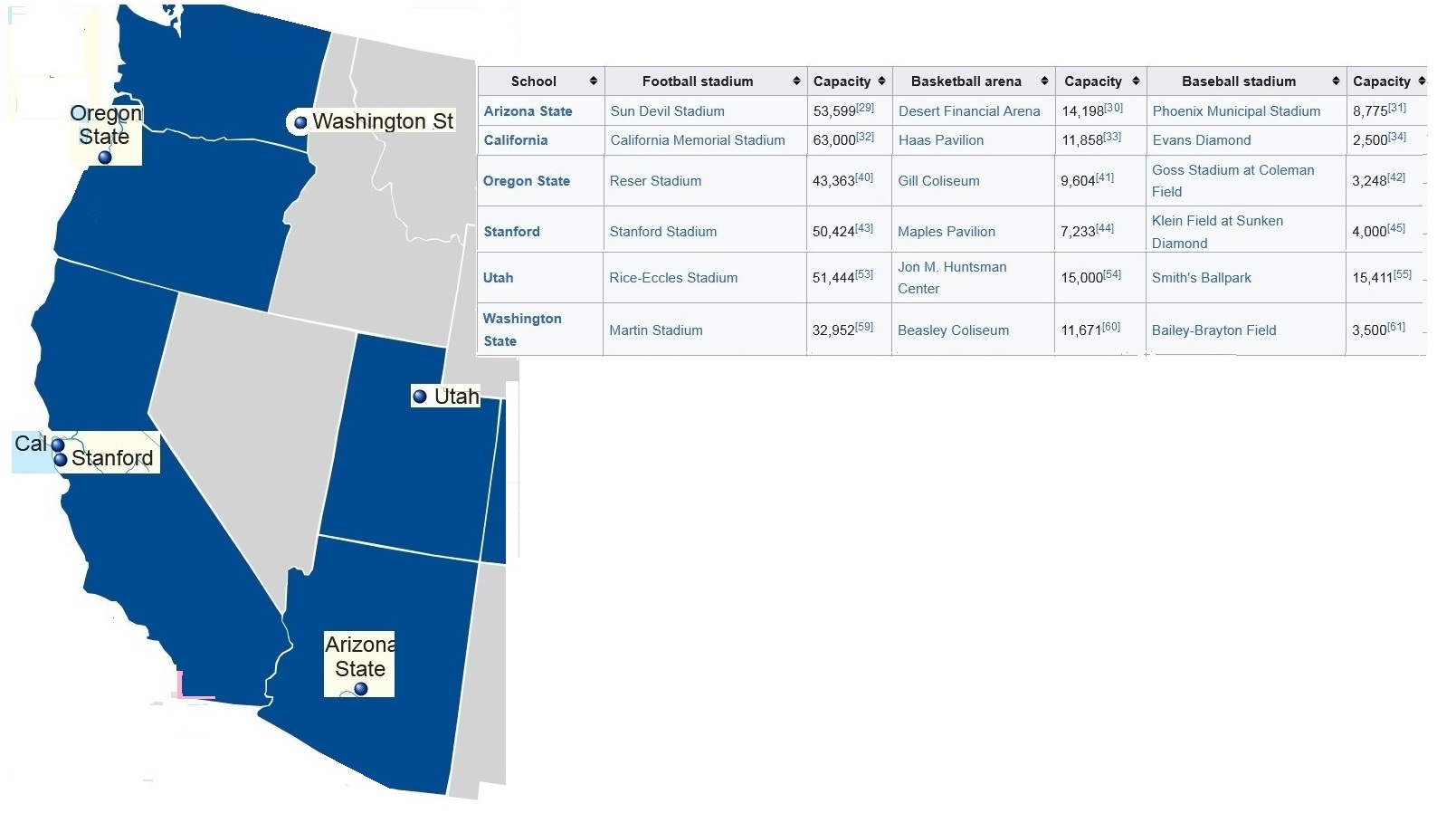
Task: Sort by Football stadium column arrows
Action: (x=796, y=81)
